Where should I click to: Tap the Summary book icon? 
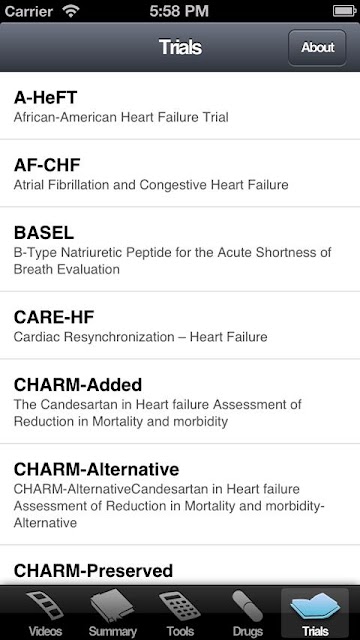click(x=112, y=606)
